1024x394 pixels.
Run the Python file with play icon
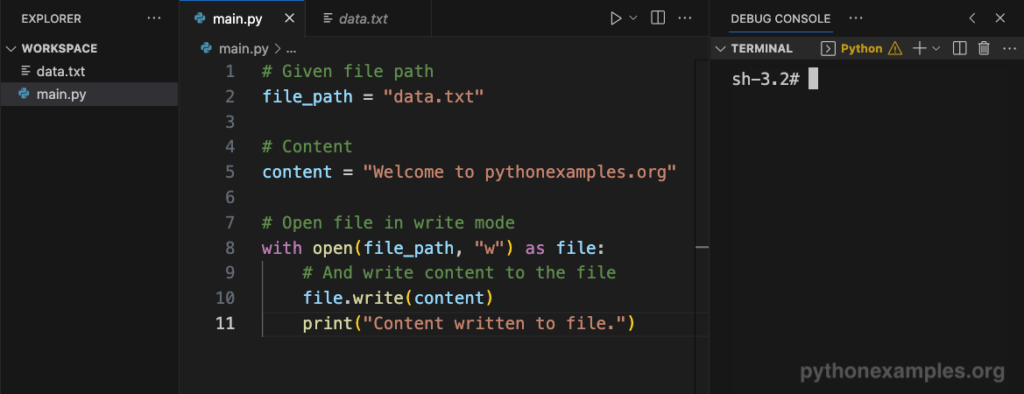click(615, 18)
